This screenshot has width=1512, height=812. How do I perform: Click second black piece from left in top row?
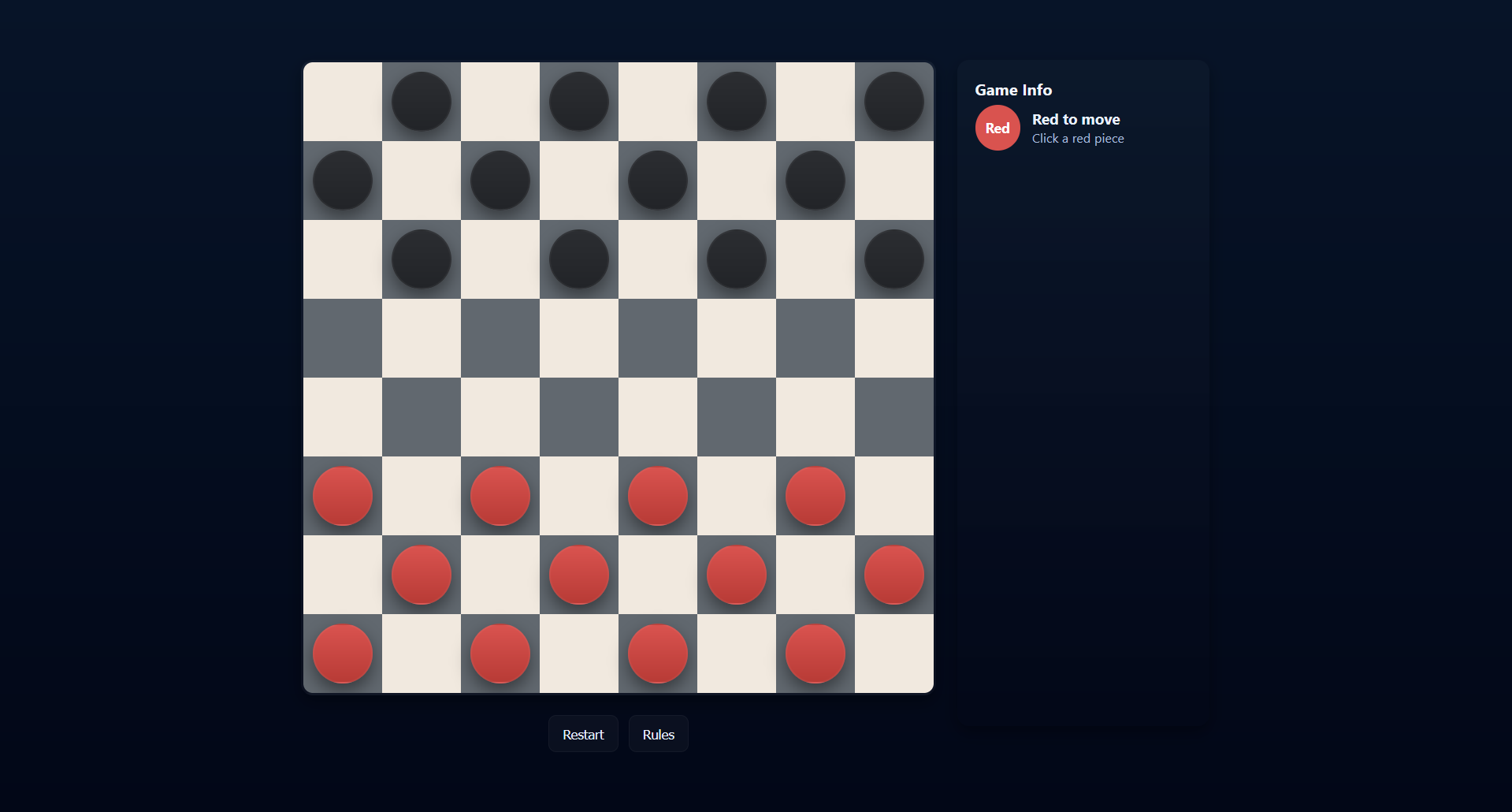coord(579,102)
